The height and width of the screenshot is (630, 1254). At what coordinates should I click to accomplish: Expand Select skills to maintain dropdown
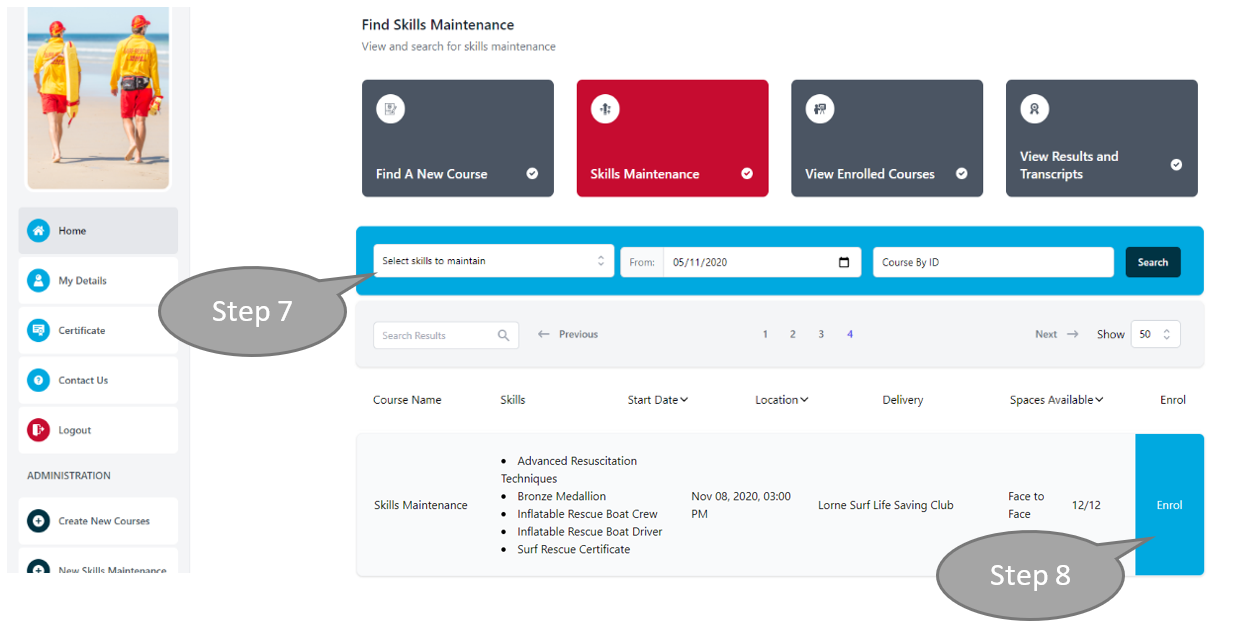tap(493, 261)
